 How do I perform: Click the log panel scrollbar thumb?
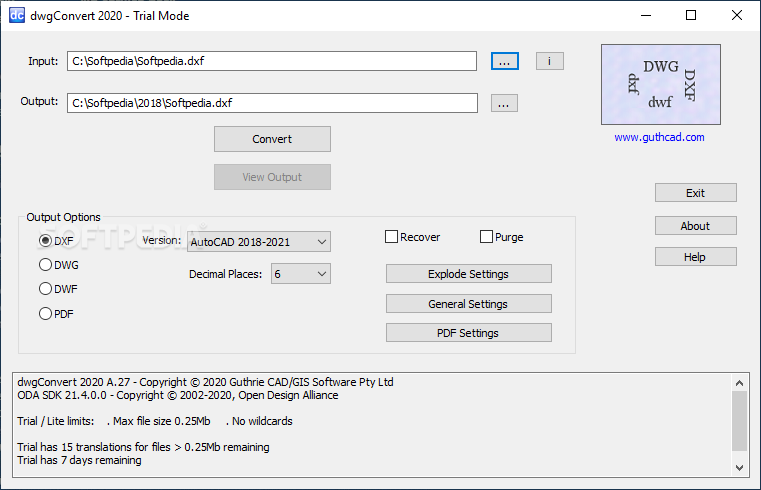coord(739,421)
